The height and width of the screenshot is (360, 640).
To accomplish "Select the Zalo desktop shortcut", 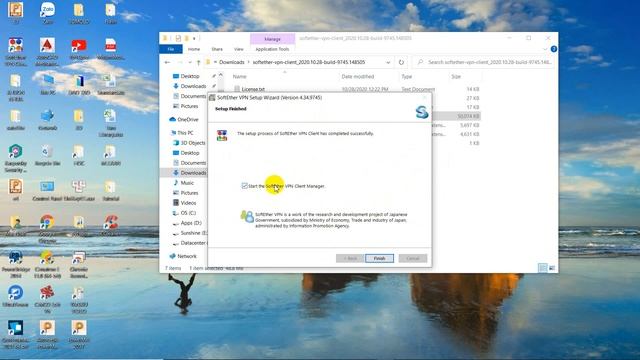I will pyautogui.click(x=47, y=13).
